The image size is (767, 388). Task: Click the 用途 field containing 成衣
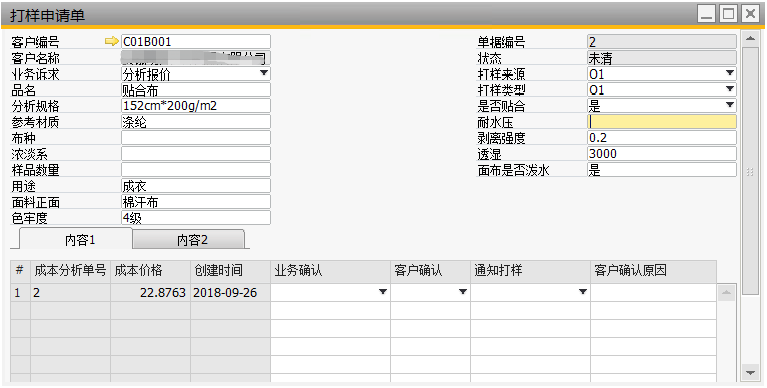tap(196, 186)
